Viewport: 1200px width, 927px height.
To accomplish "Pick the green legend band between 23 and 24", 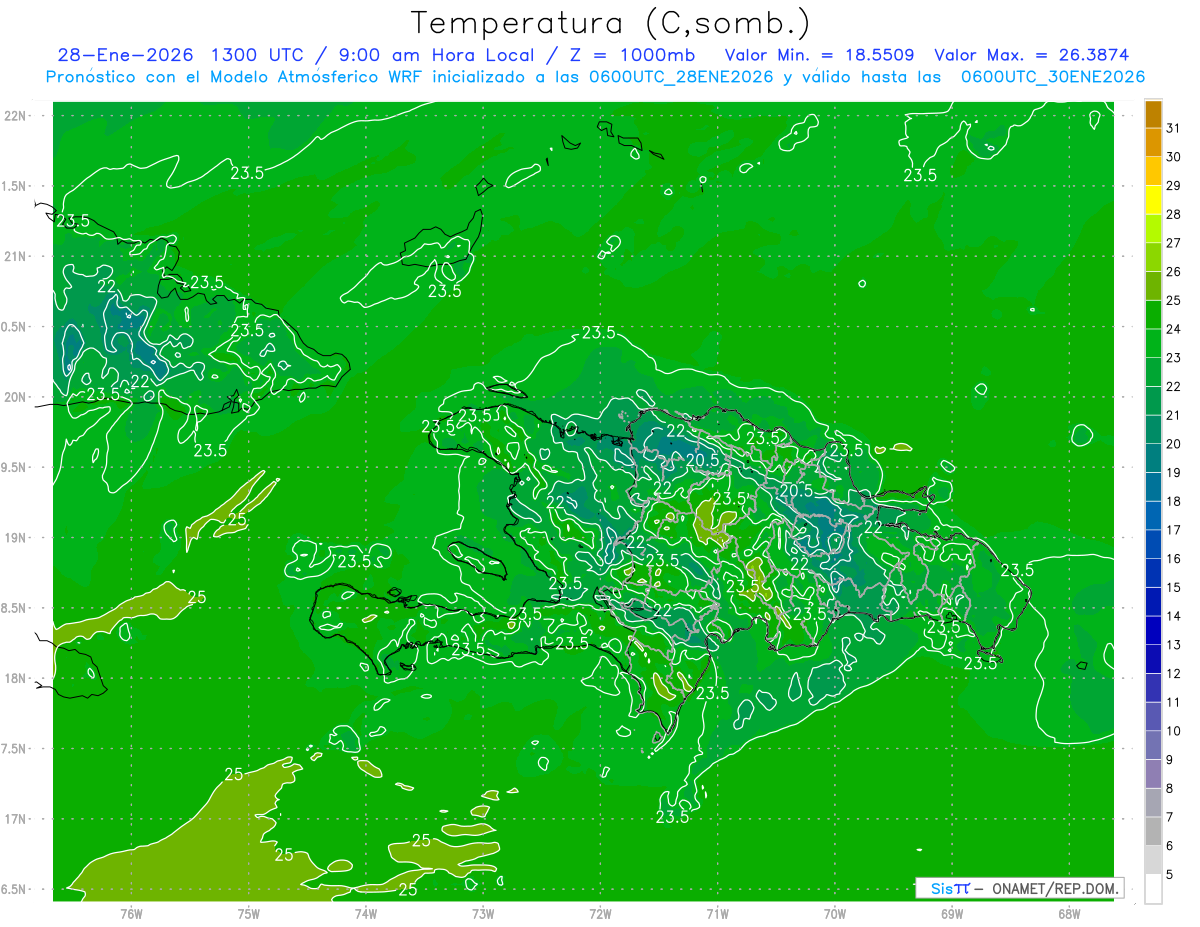I will tap(1153, 343).
